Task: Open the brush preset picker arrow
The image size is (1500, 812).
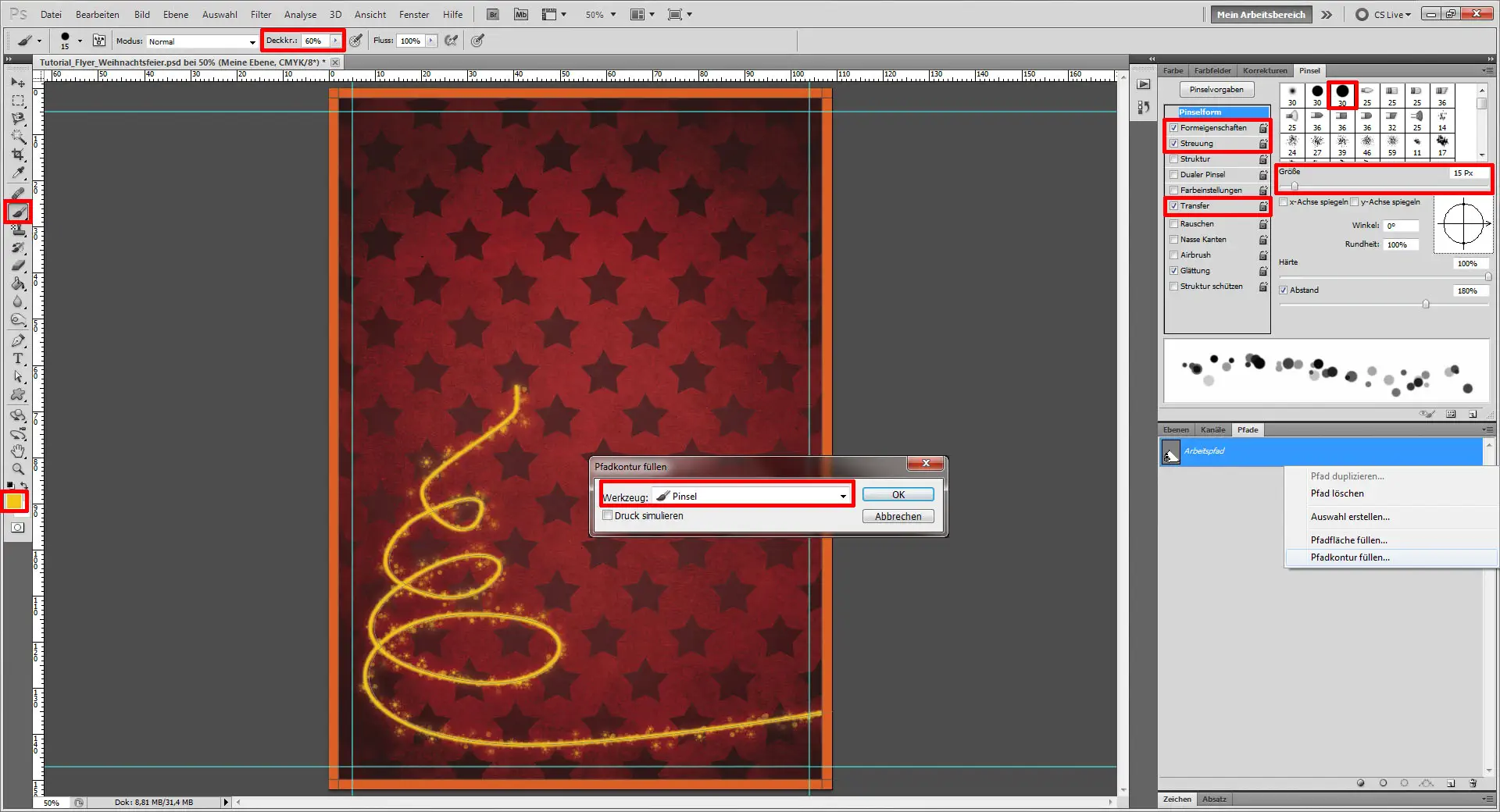Action: [x=80, y=41]
